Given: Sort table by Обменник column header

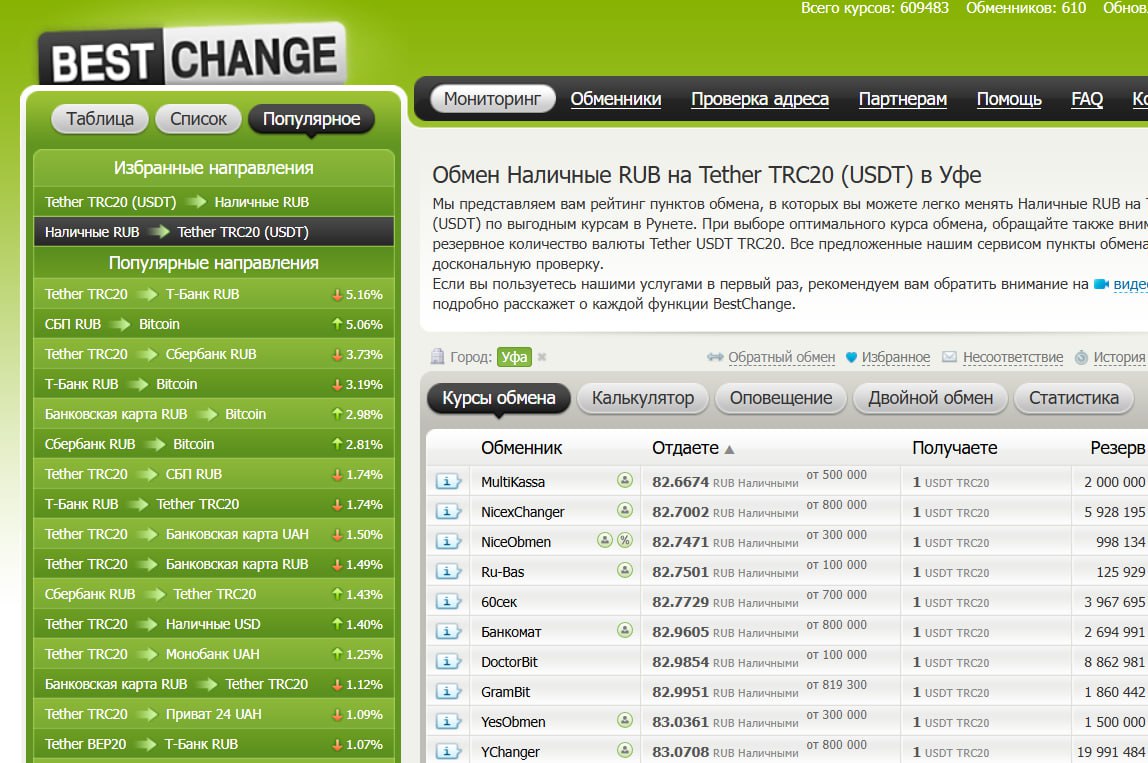Looking at the screenshot, I should pyautogui.click(x=521, y=448).
